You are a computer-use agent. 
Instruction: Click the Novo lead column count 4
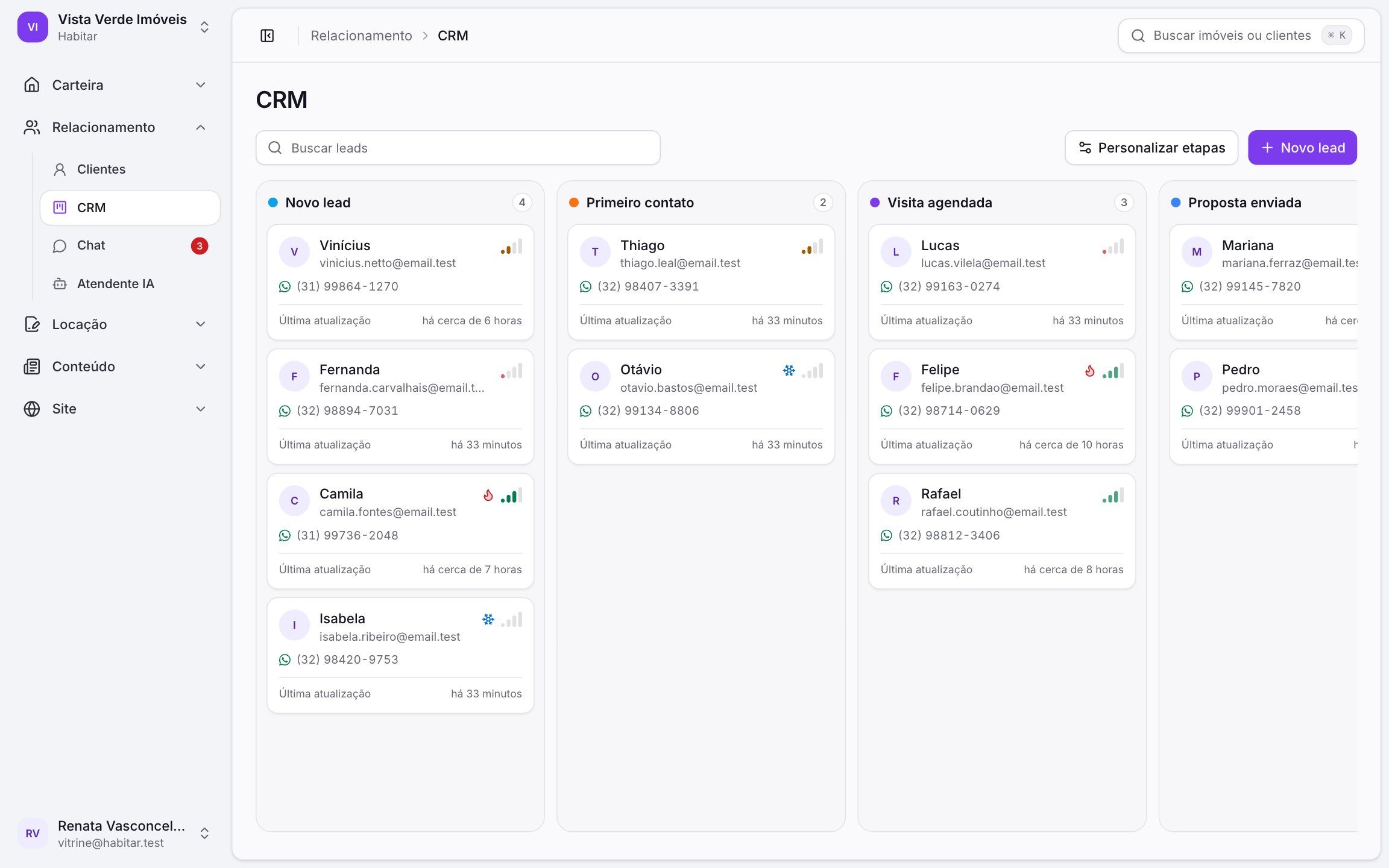click(522, 203)
